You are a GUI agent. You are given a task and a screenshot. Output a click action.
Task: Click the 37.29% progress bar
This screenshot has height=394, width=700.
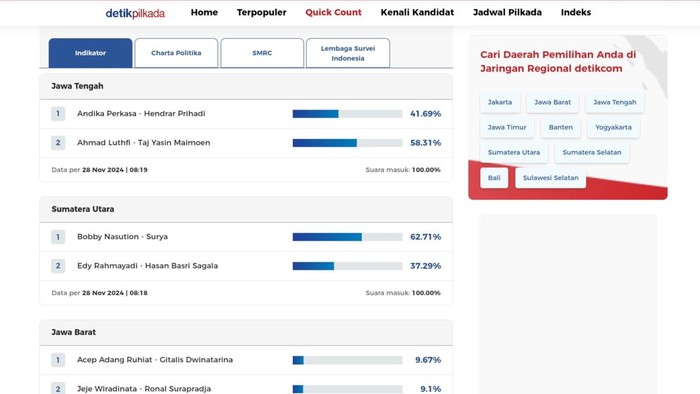[x=347, y=266]
